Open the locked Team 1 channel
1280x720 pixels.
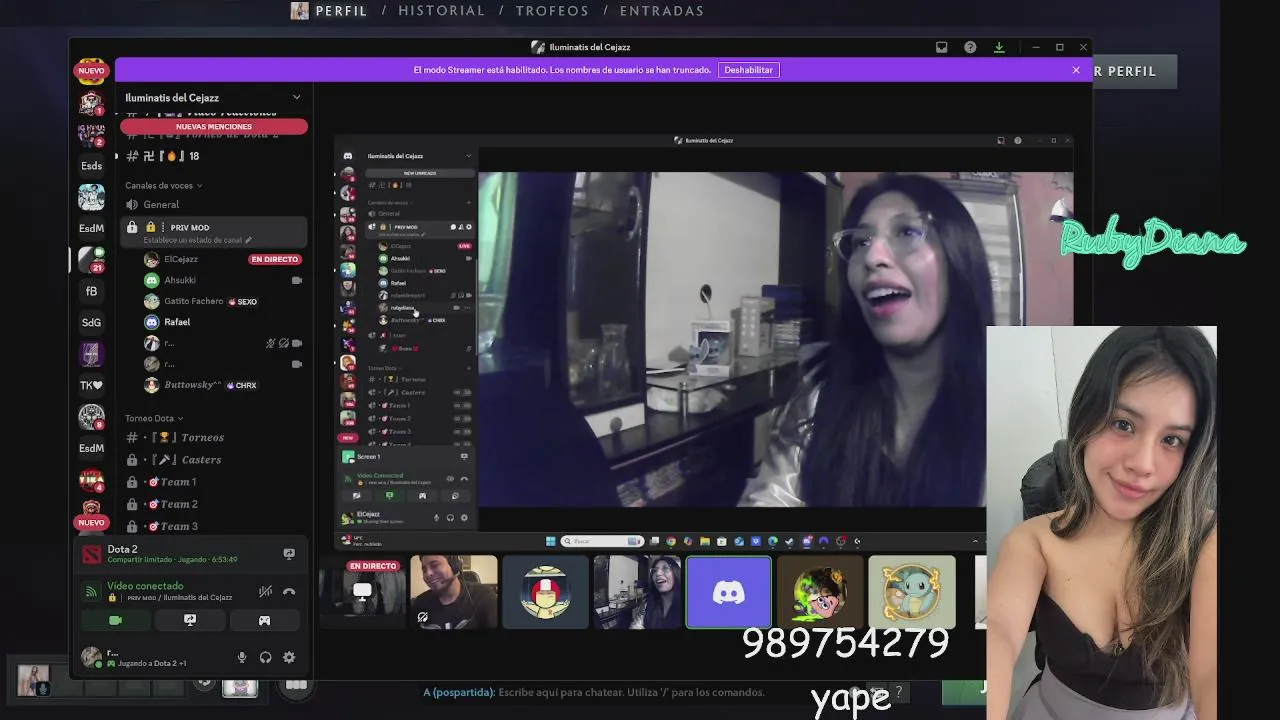point(212,482)
